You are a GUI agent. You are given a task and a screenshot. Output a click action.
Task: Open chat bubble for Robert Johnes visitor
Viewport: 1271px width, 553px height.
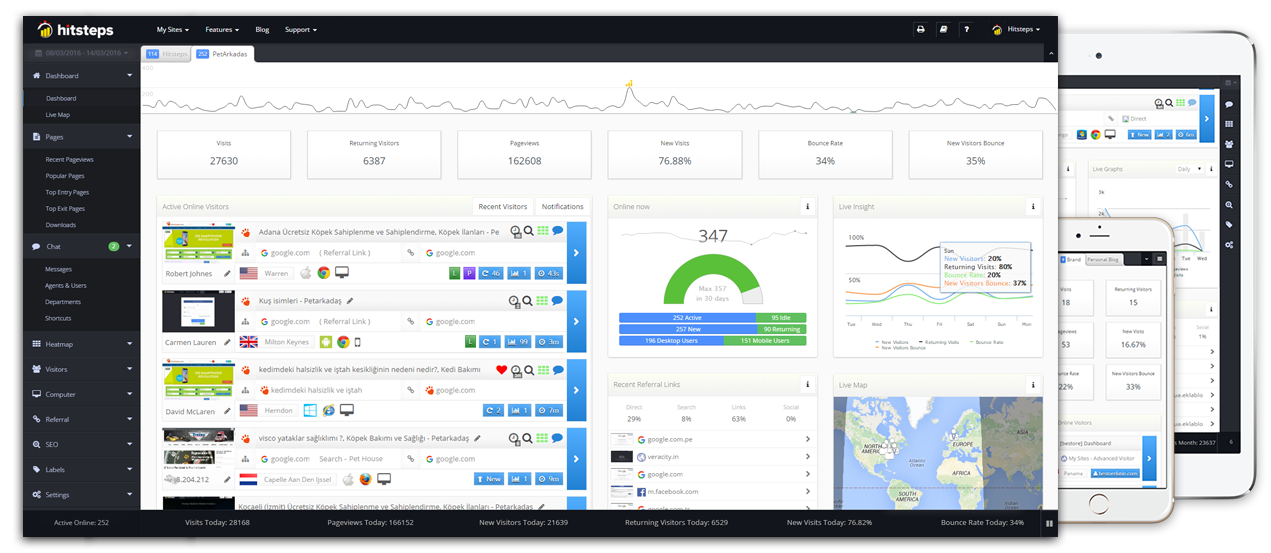(x=557, y=231)
